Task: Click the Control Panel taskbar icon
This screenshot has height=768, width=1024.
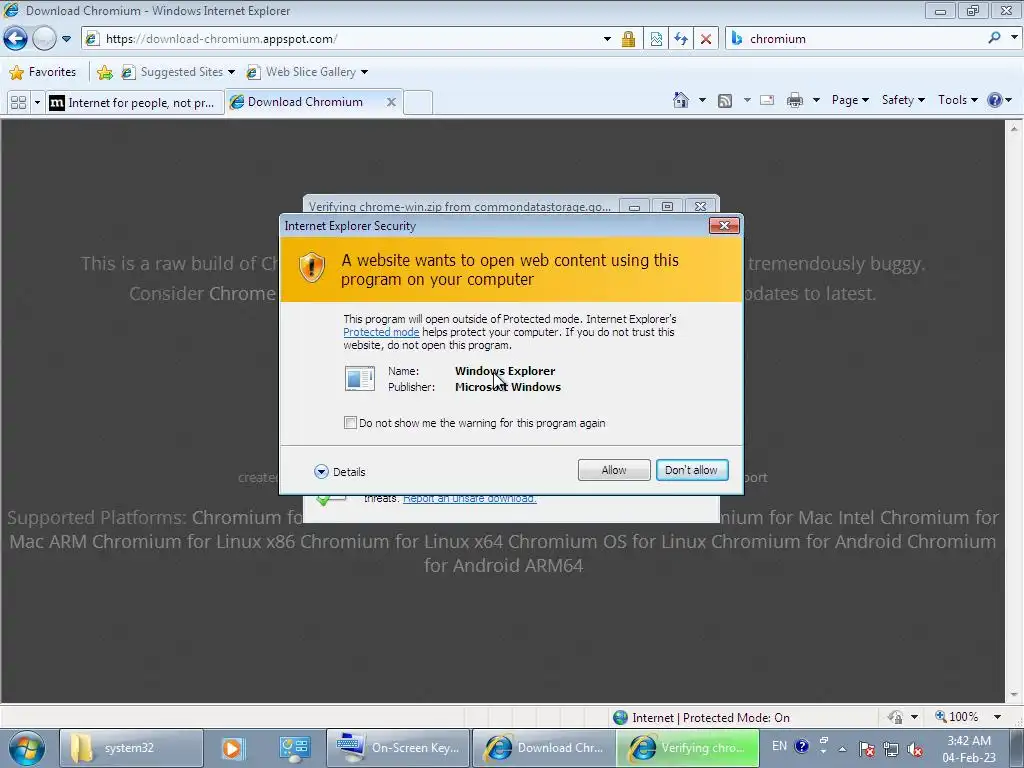Action: click(x=294, y=748)
